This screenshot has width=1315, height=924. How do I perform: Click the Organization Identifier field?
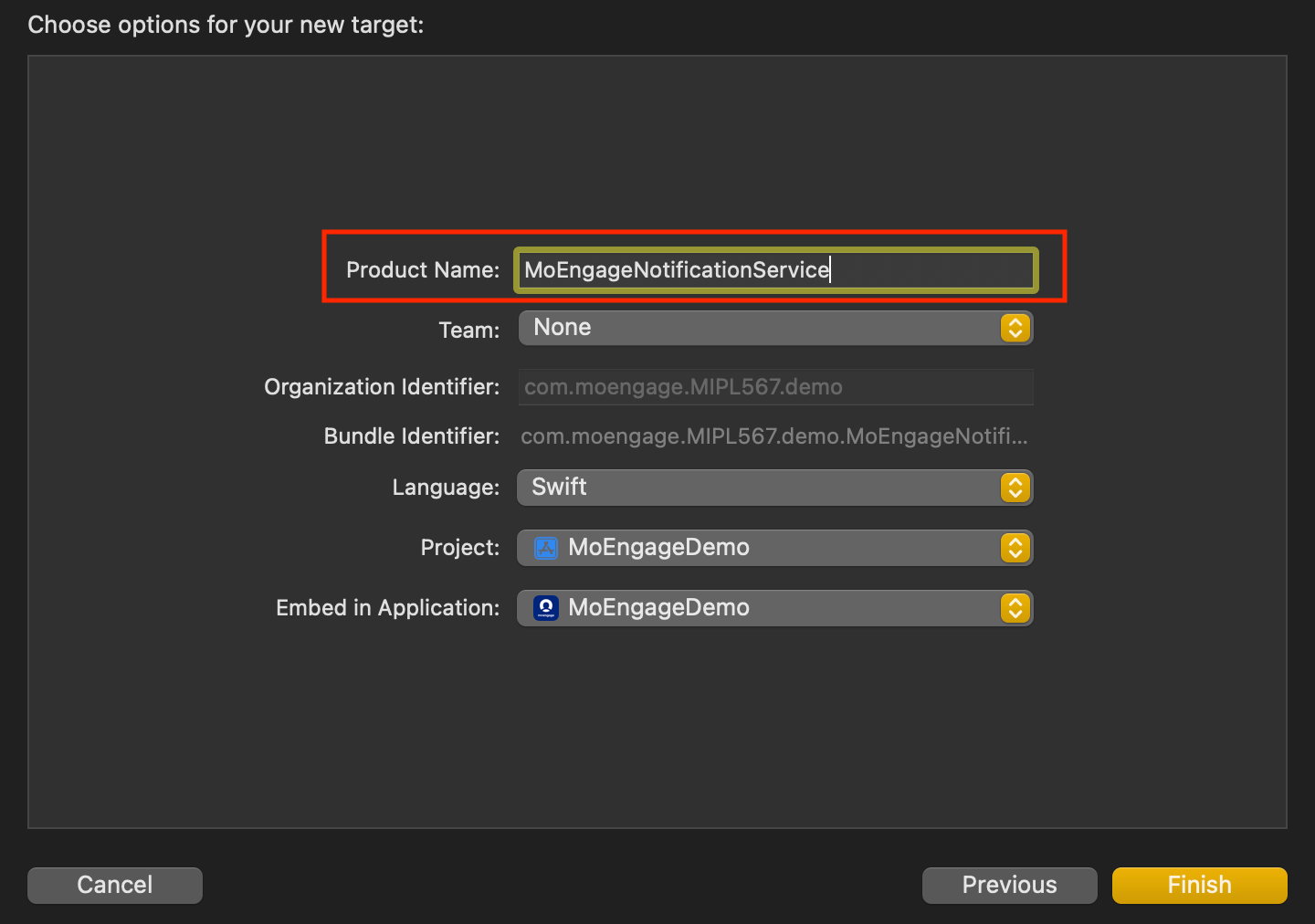tap(775, 387)
